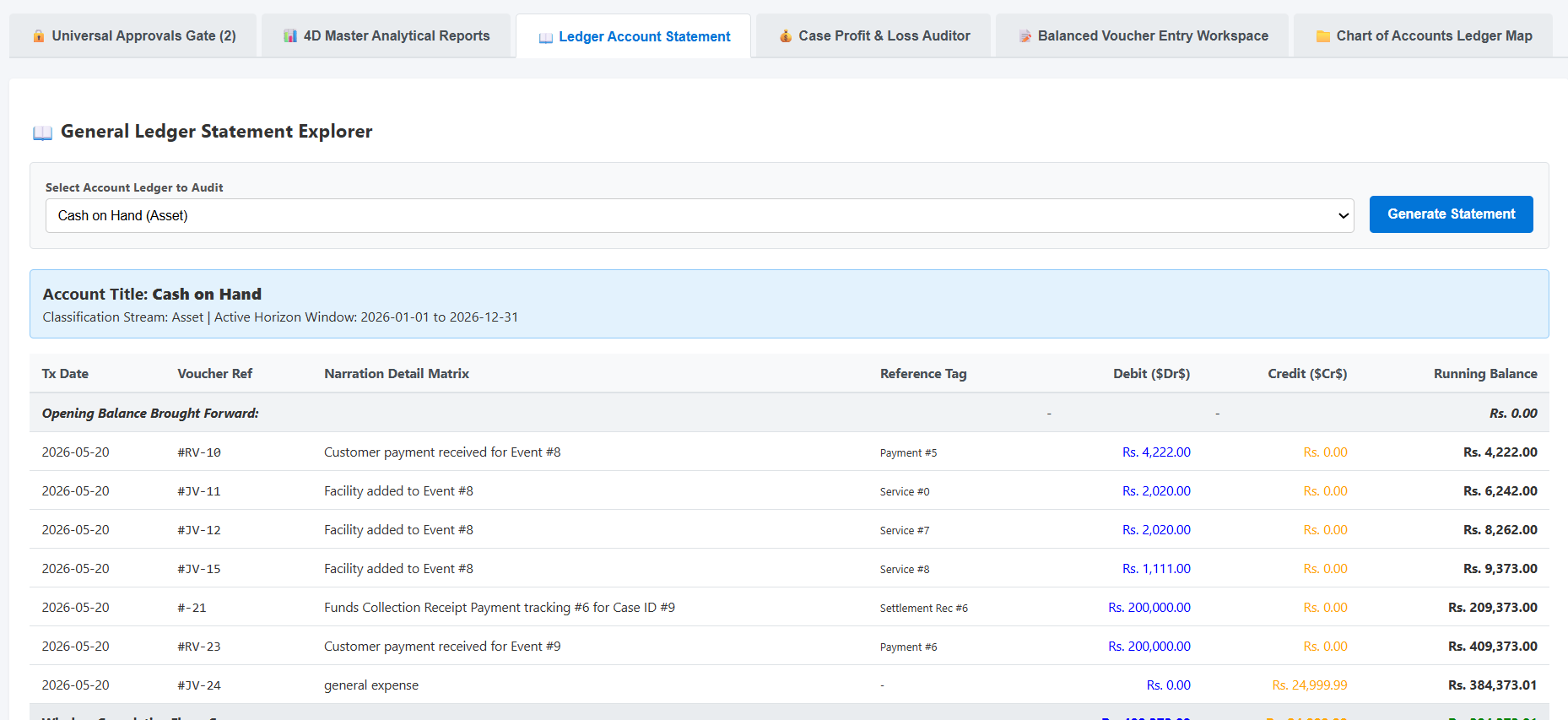Click running balance Rs. 409,373.00
The image size is (1568, 720).
1493,647
